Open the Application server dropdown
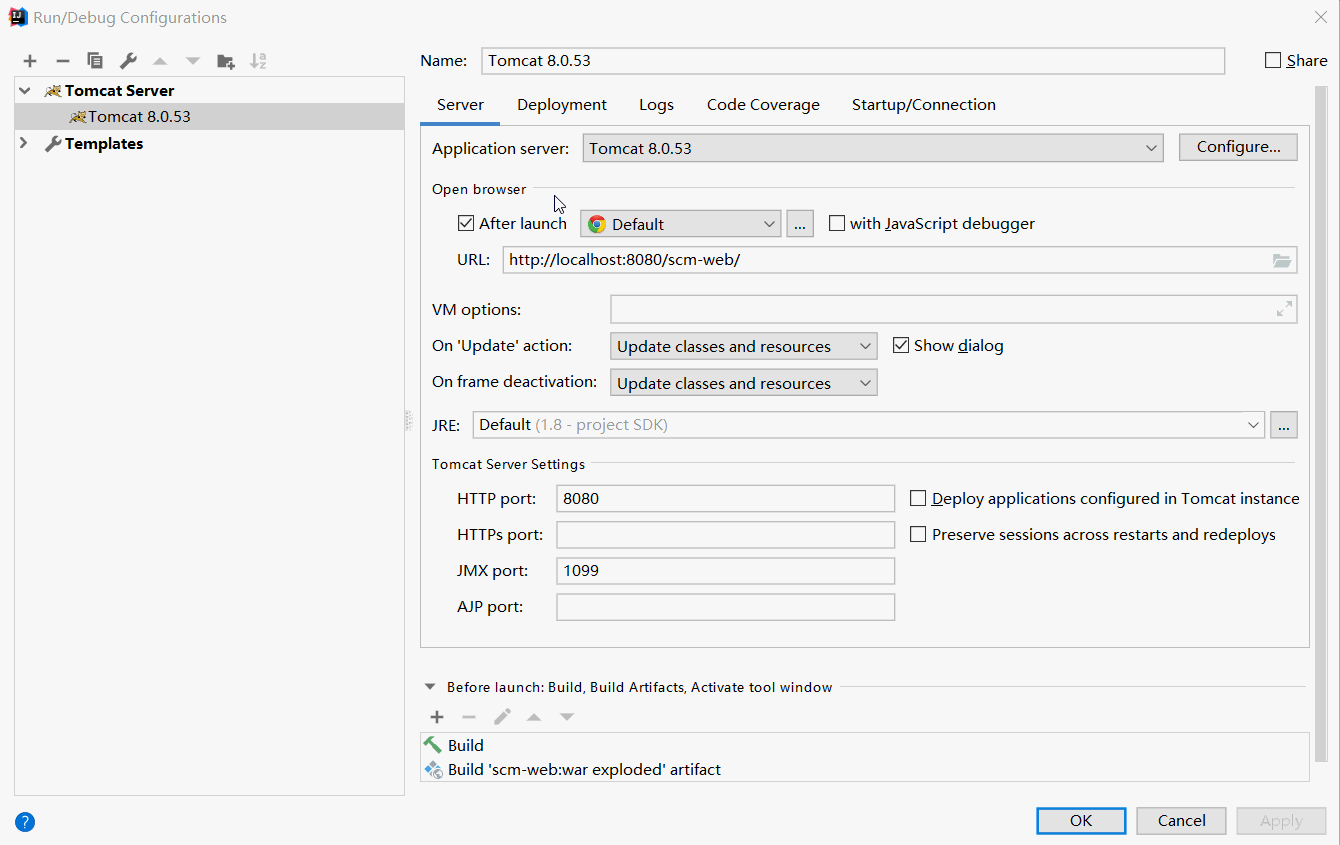 [1153, 147]
